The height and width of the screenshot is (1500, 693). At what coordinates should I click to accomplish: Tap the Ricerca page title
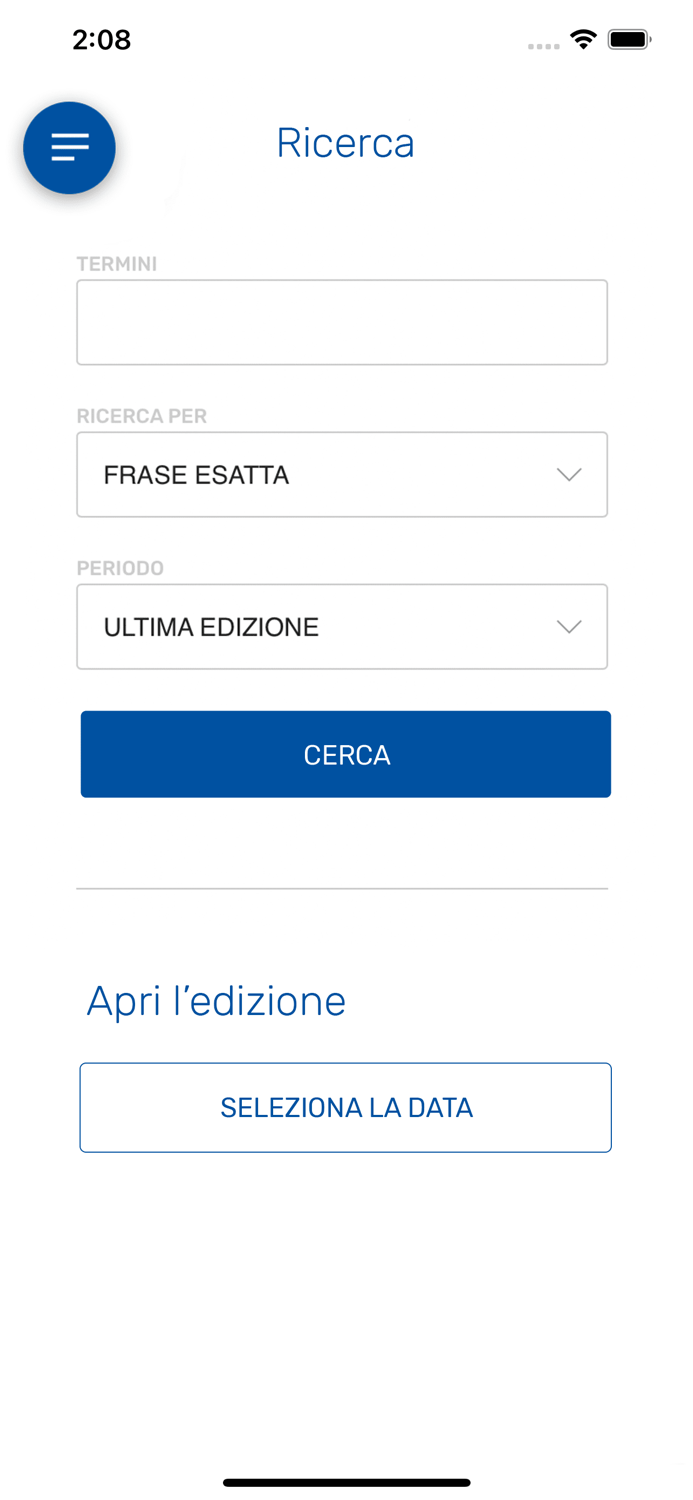(345, 142)
